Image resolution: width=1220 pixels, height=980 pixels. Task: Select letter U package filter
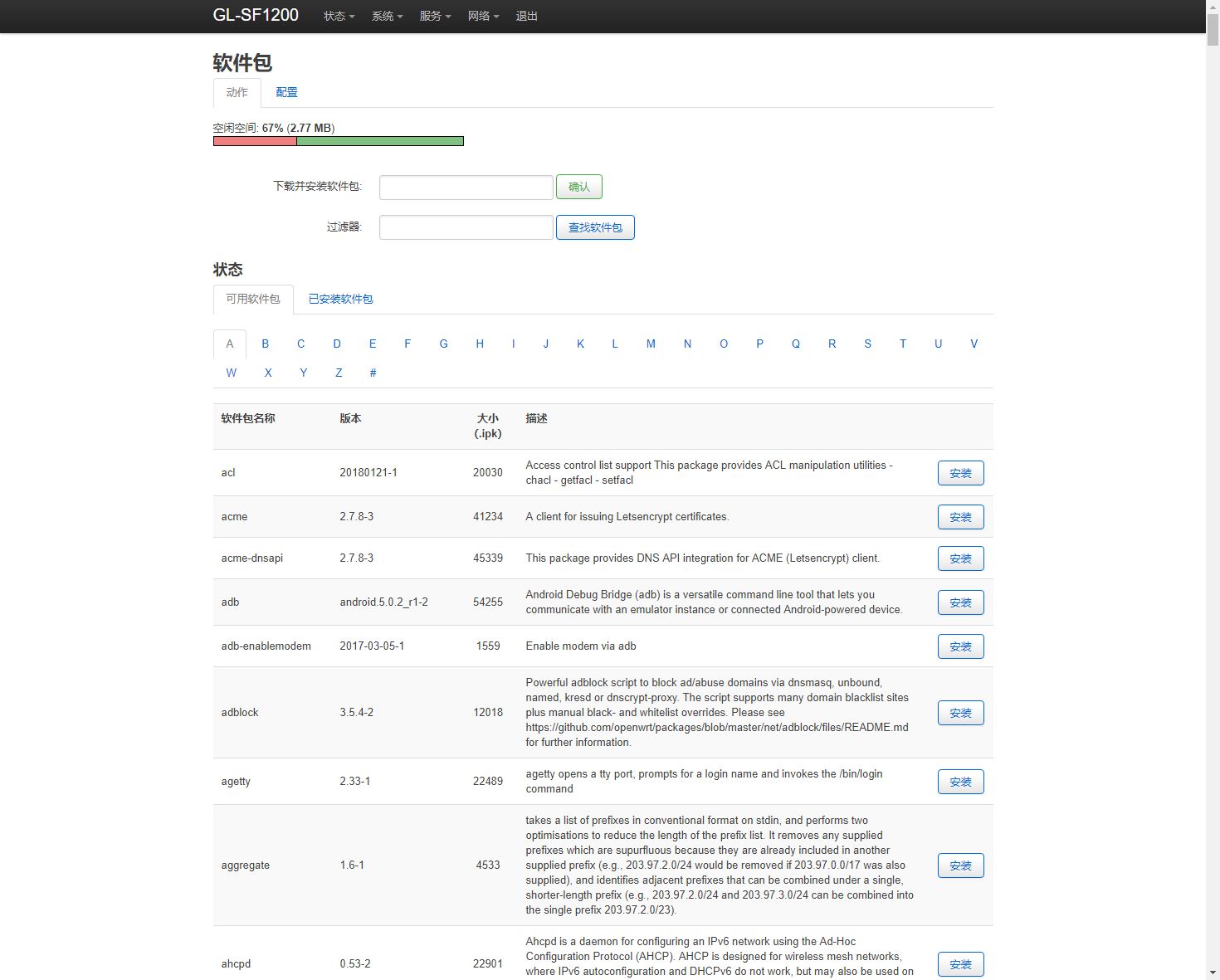pos(939,344)
